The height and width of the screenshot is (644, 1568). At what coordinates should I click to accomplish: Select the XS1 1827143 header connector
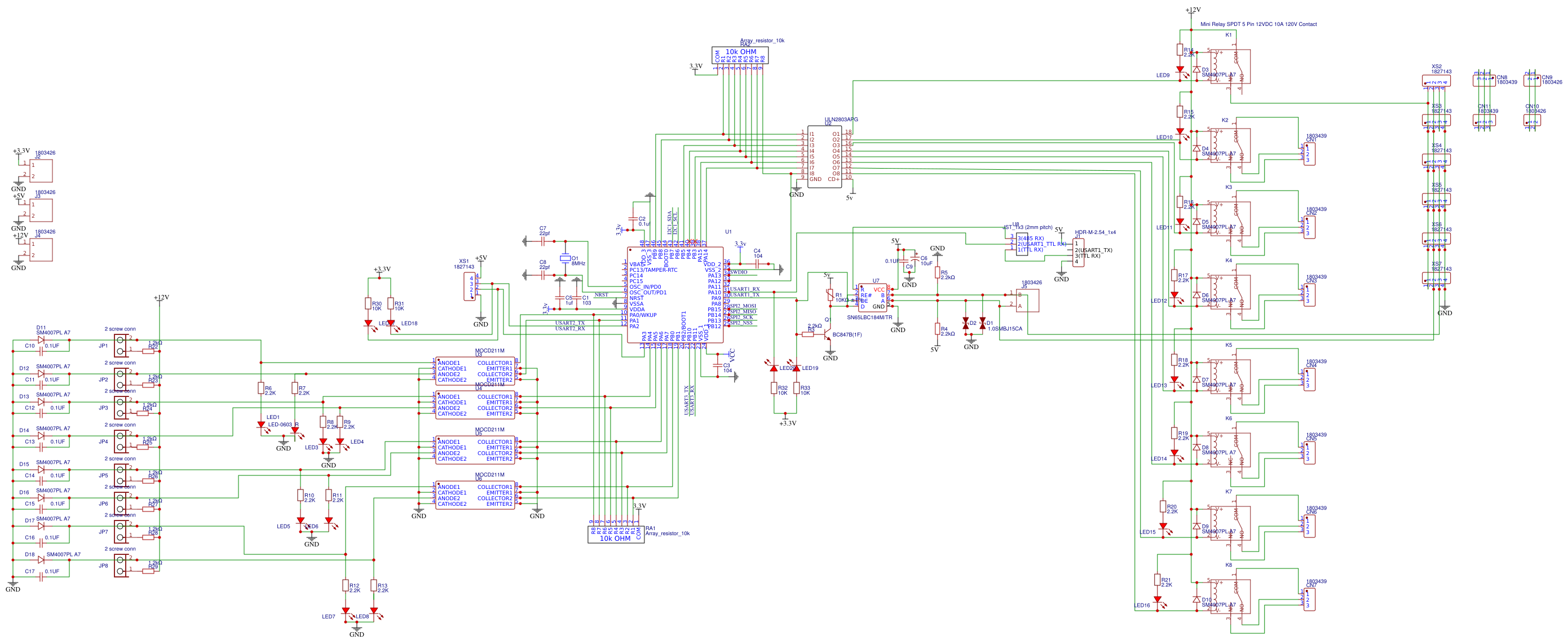tap(469, 286)
